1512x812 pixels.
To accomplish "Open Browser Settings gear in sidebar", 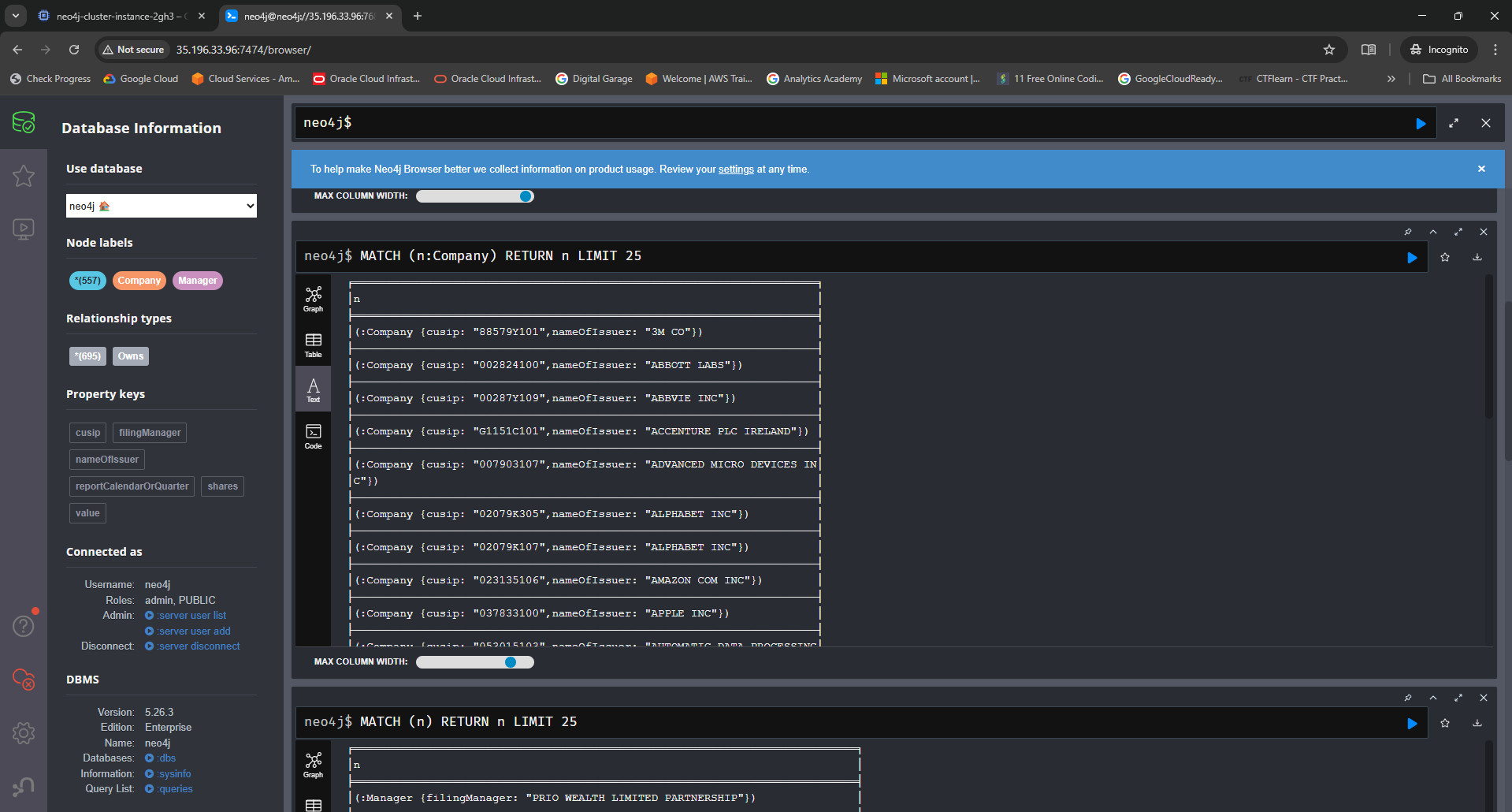I will tap(24, 733).
